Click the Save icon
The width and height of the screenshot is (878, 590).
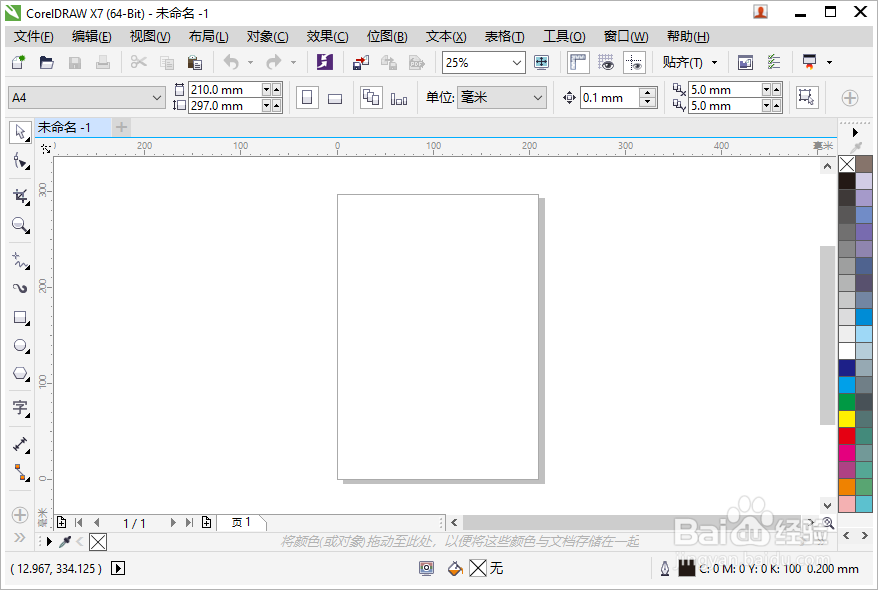(74, 62)
